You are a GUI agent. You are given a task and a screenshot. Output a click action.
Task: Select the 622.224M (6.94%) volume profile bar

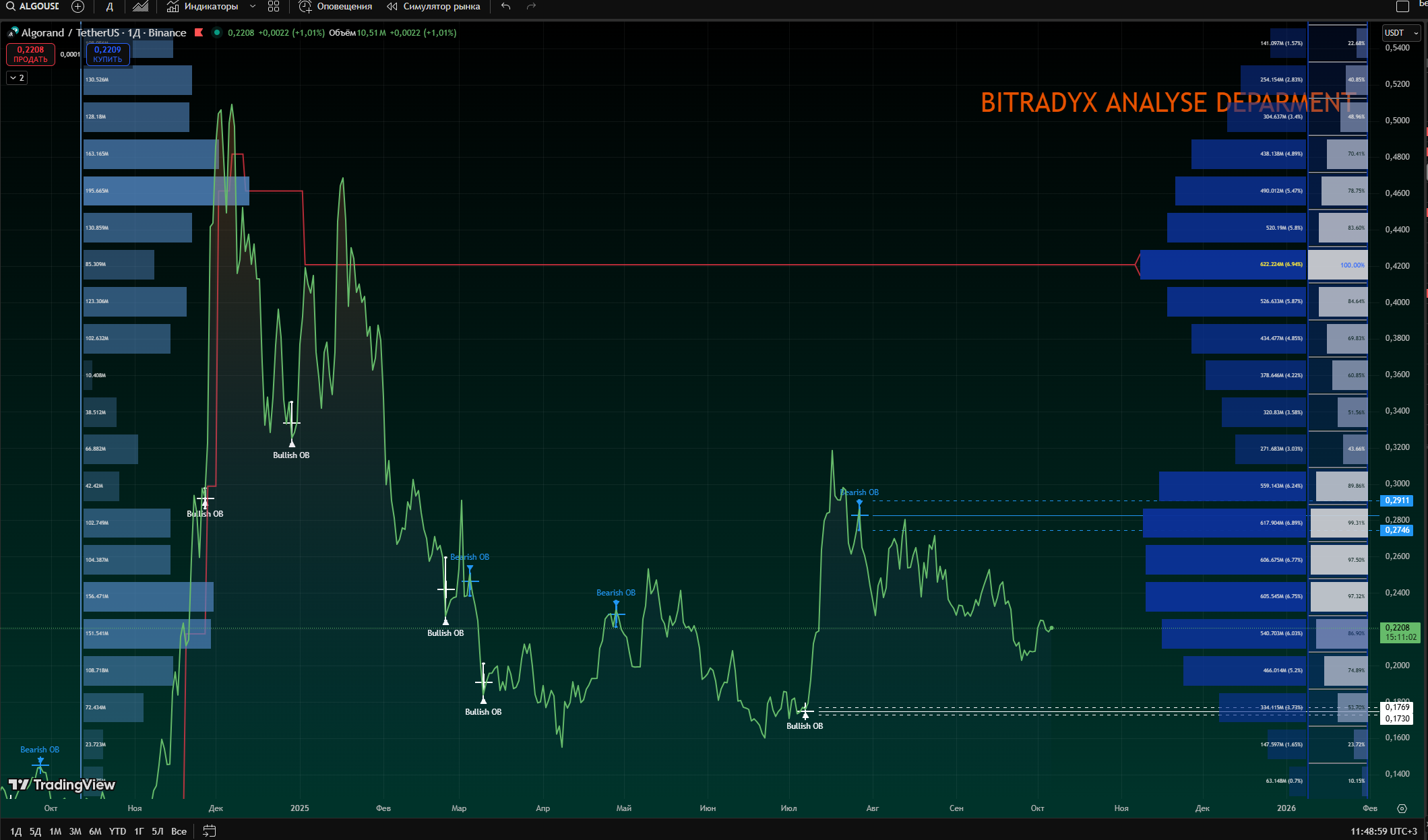pyautogui.click(x=1223, y=265)
